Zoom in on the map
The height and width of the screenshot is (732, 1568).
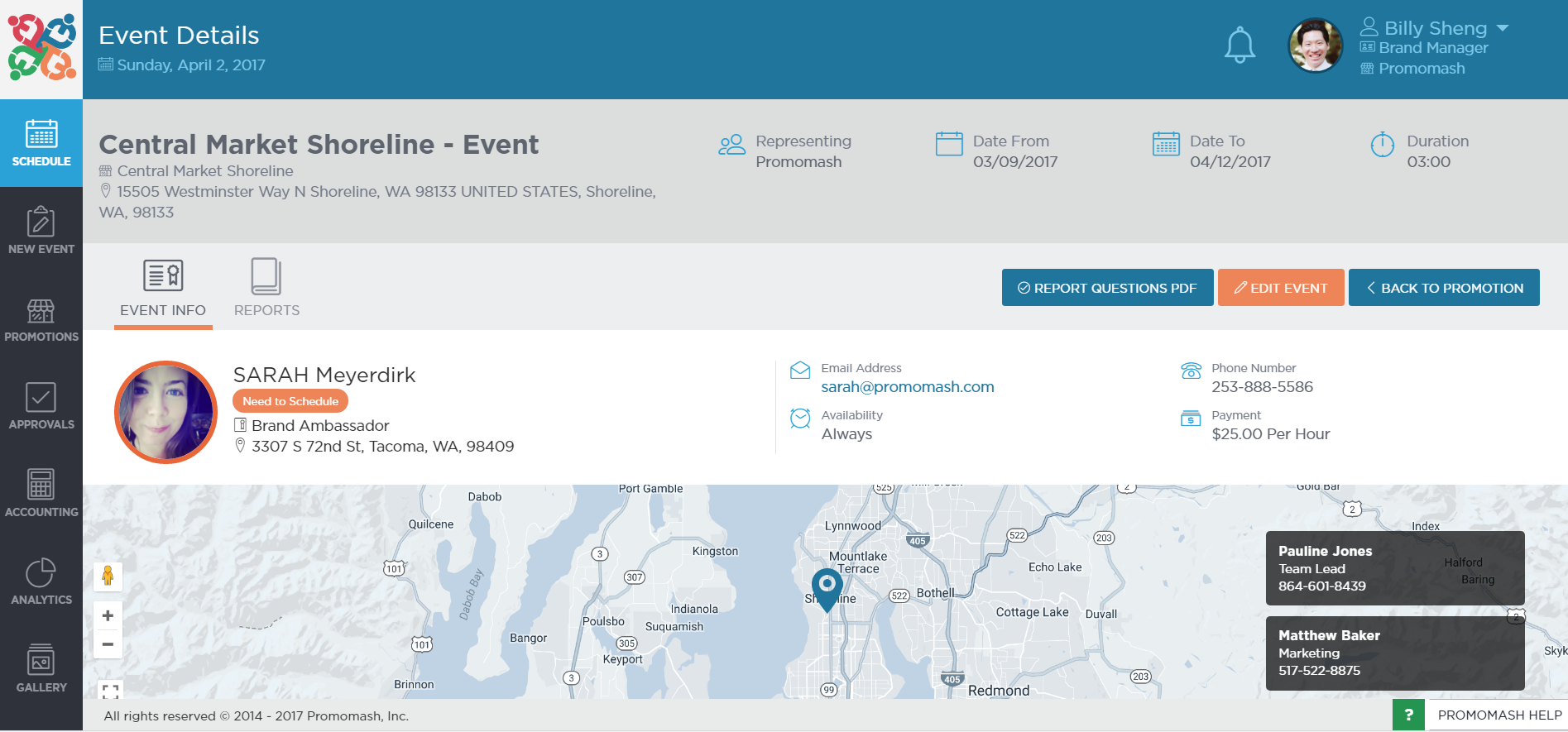(x=108, y=615)
